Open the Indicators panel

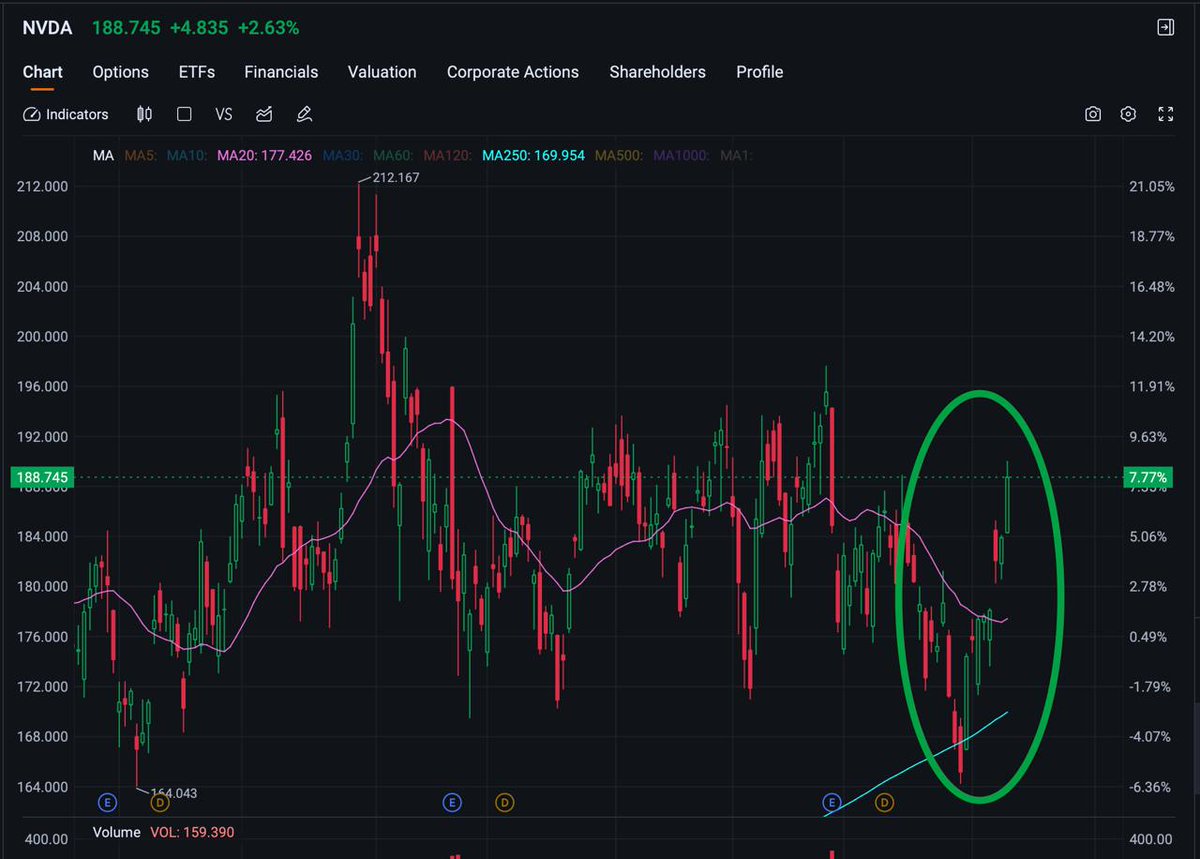65,114
